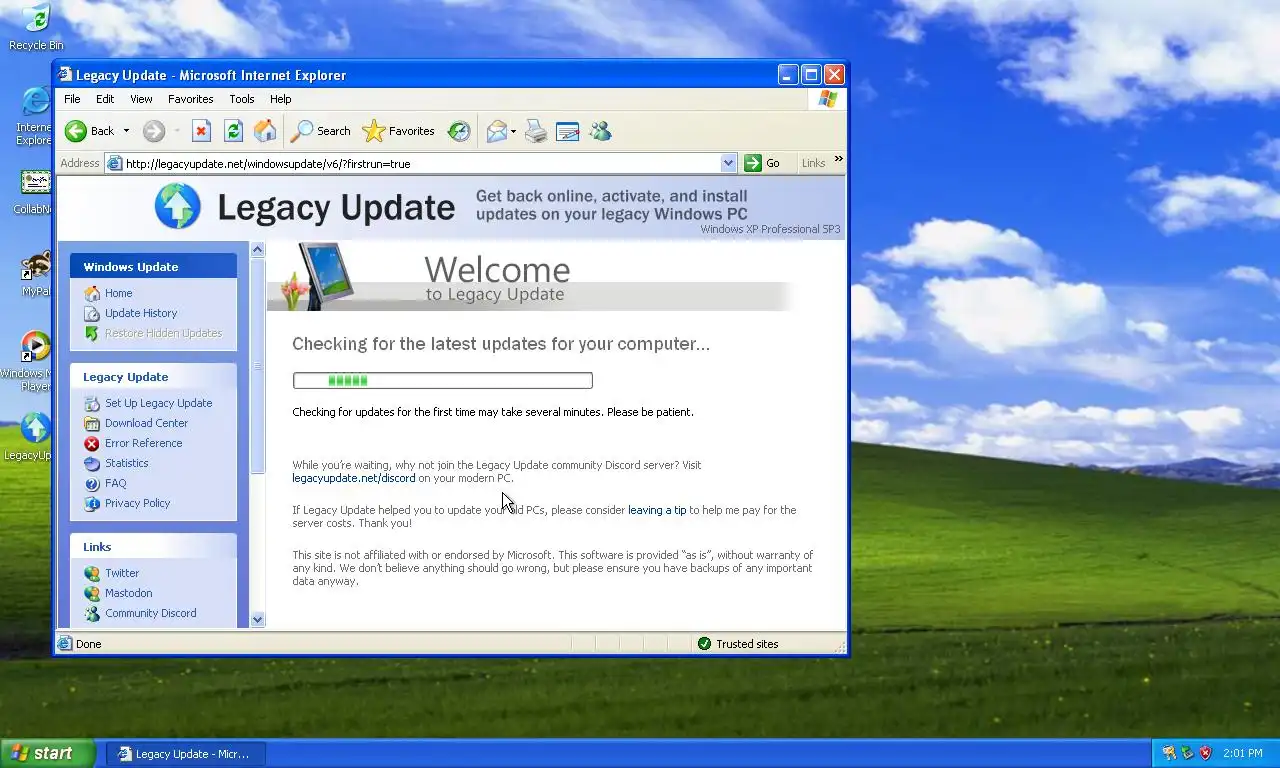
Task: Click the Forward arrow icon
Action: click(x=153, y=131)
